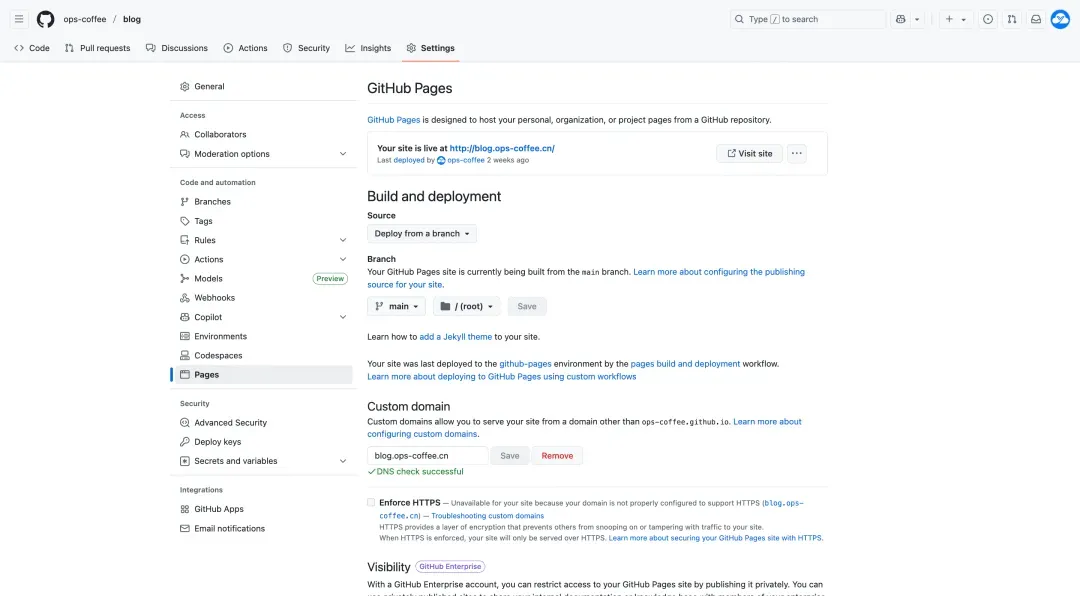Open the main branch selector dropdown
The width and height of the screenshot is (1080, 596).
tap(396, 306)
